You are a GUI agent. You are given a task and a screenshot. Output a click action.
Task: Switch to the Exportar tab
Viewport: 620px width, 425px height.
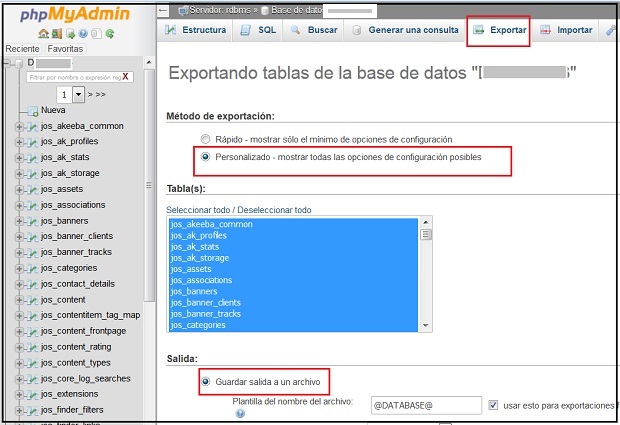pyautogui.click(x=500, y=30)
